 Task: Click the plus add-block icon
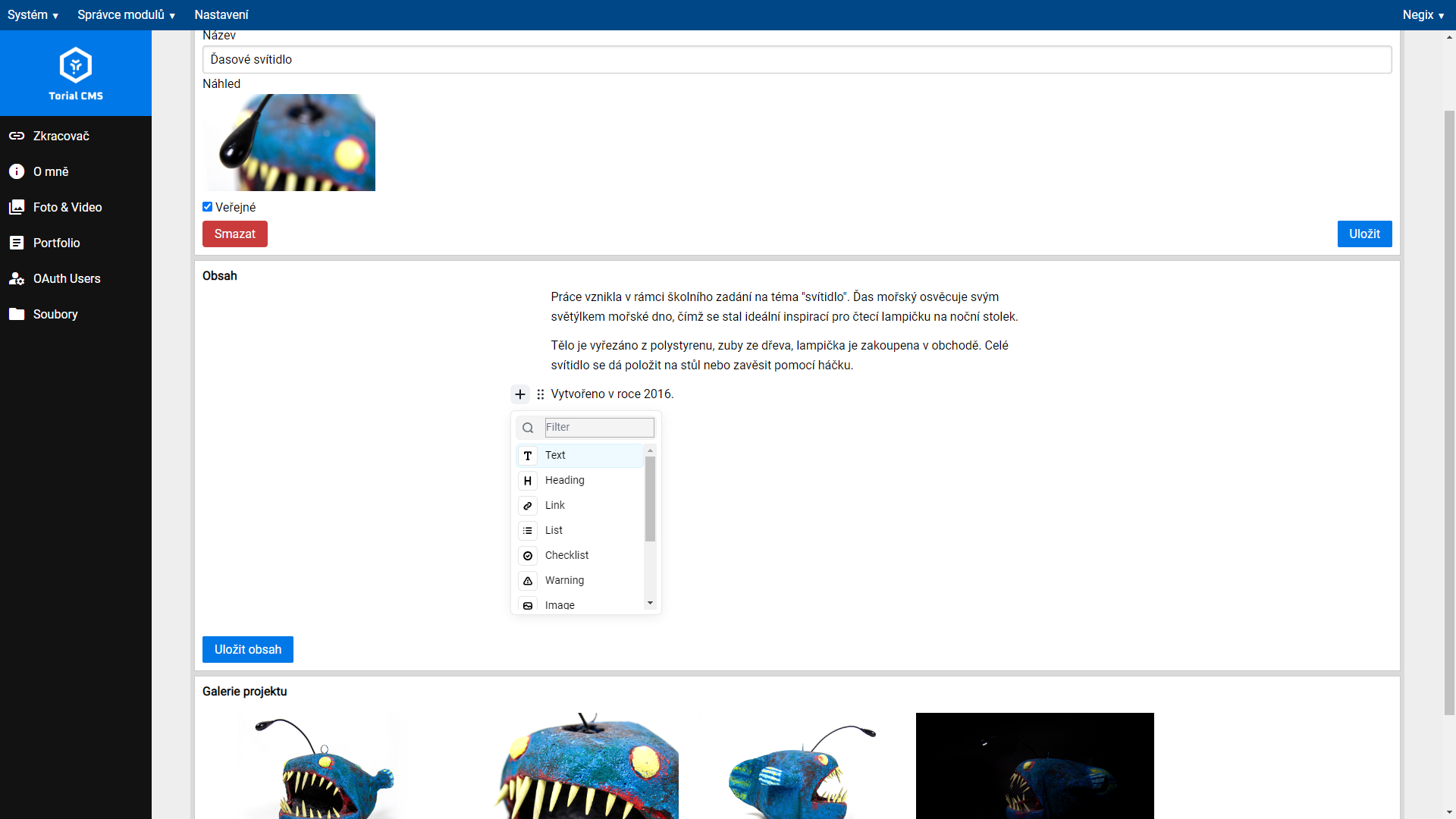(x=520, y=394)
